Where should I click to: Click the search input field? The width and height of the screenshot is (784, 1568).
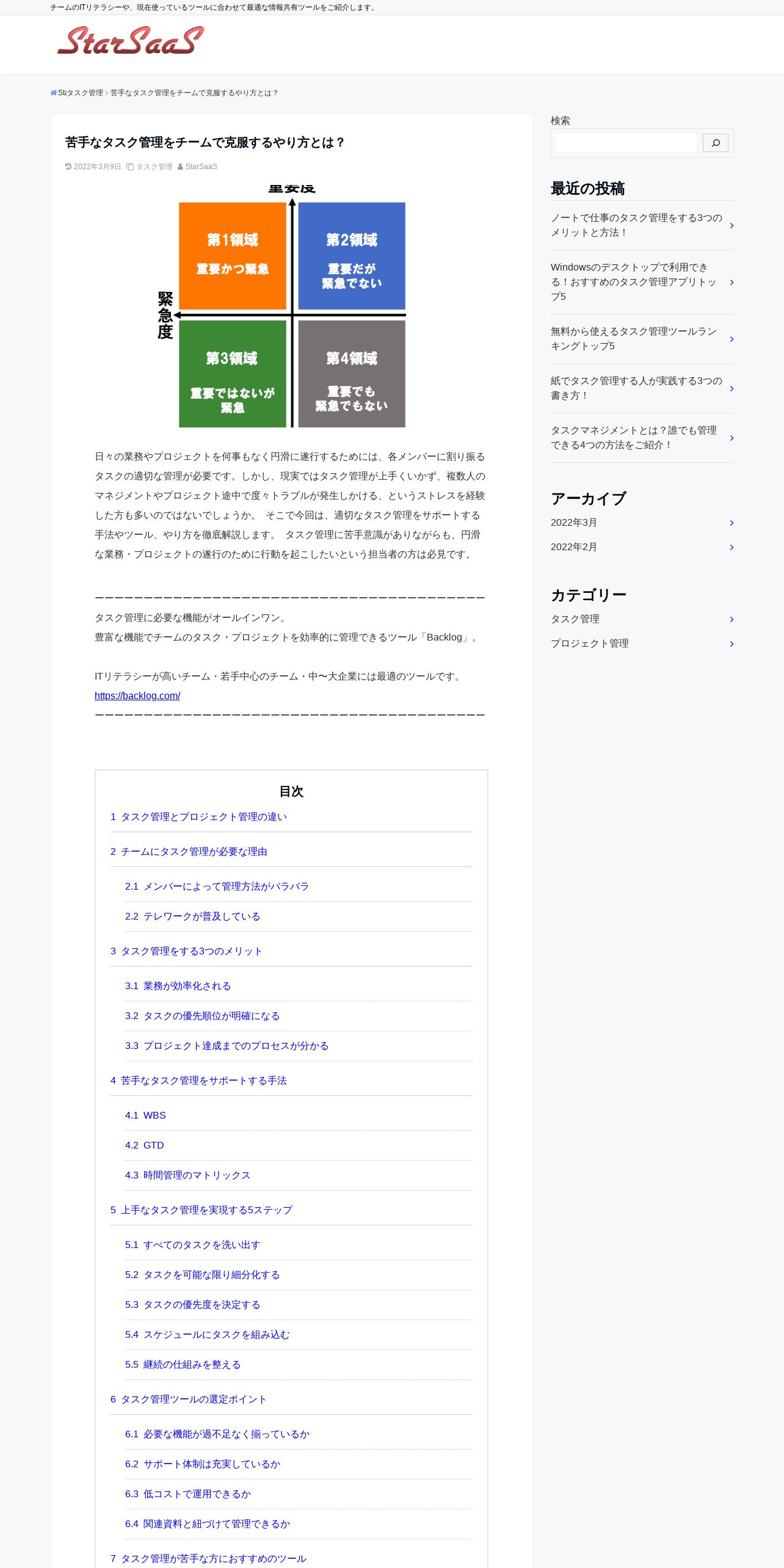(x=626, y=143)
